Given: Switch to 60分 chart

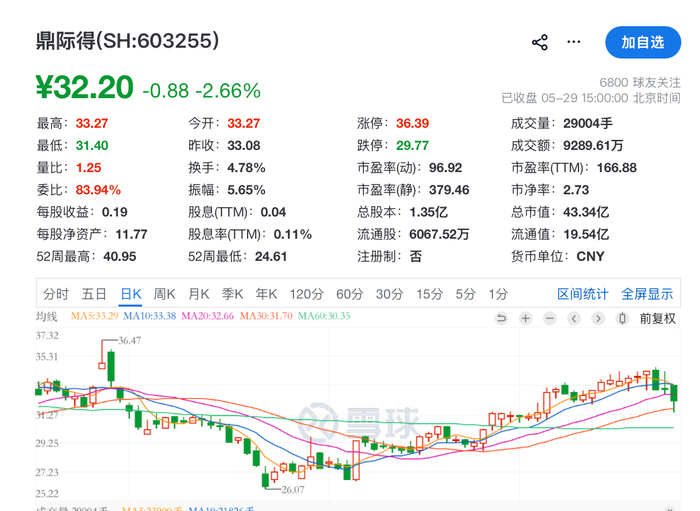Looking at the screenshot, I should click(350, 294).
